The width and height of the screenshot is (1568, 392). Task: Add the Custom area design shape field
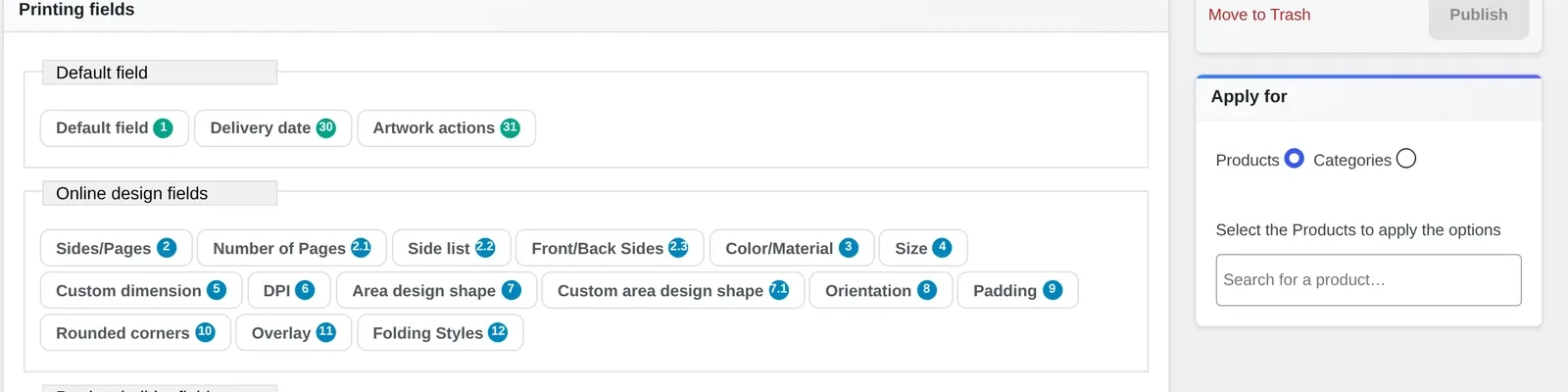coord(673,290)
